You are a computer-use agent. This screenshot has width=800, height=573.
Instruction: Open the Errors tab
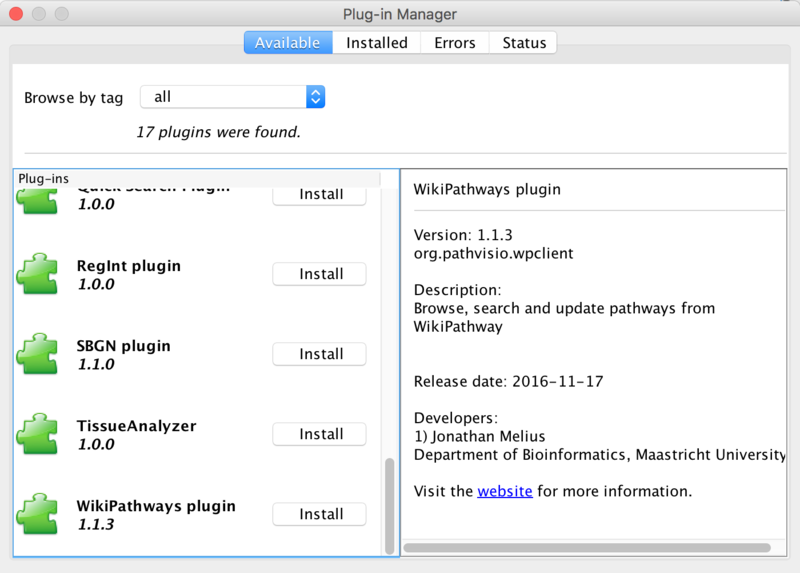point(455,43)
